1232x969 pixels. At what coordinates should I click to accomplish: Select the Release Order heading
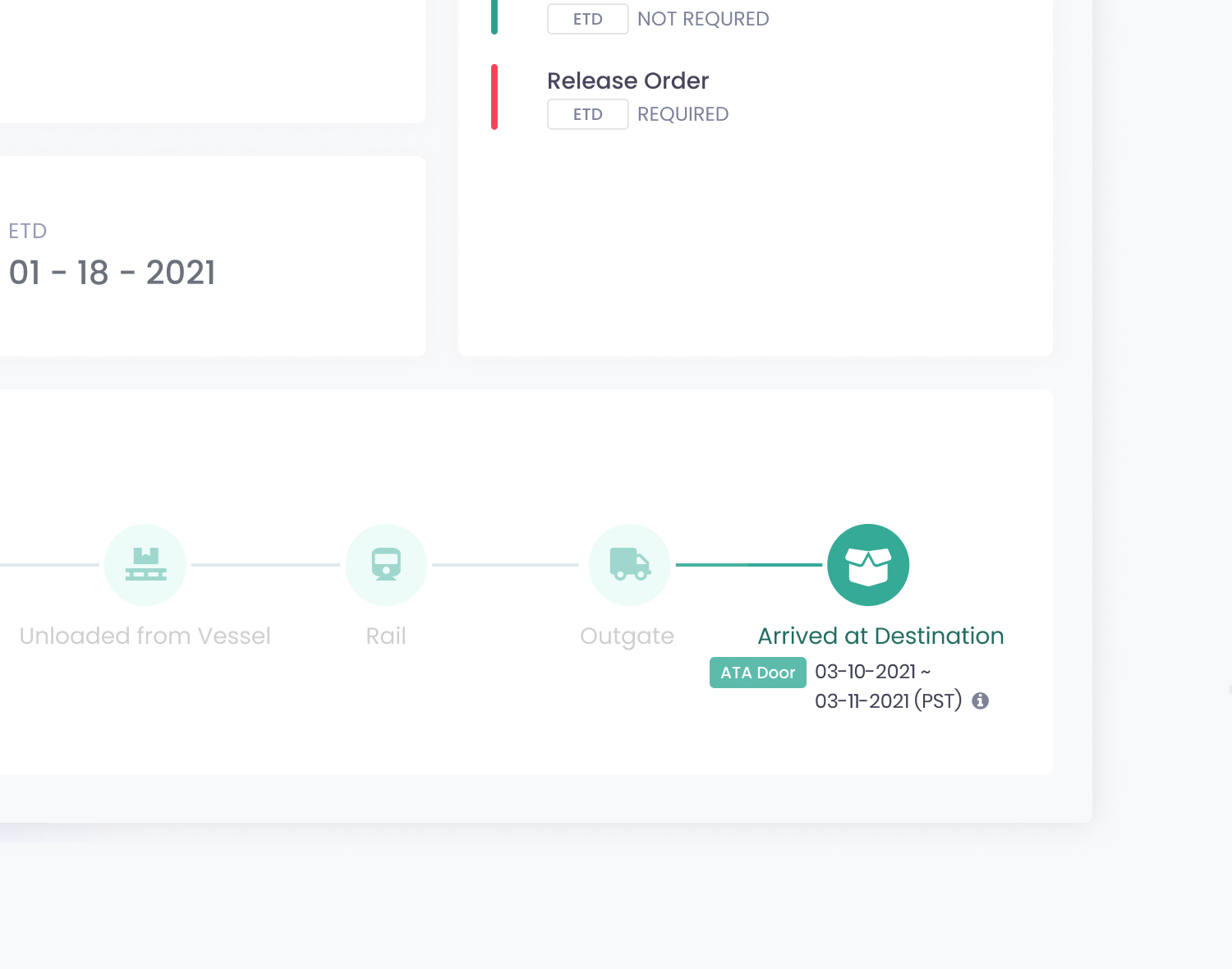pos(627,80)
